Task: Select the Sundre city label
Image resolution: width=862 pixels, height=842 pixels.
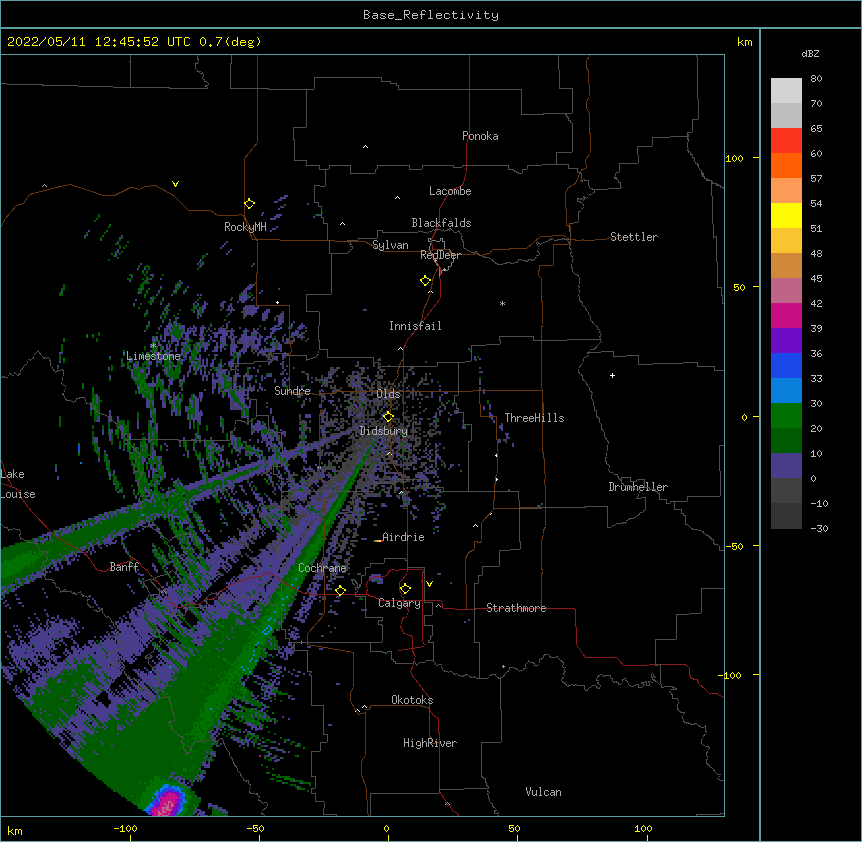Action: pos(292,391)
